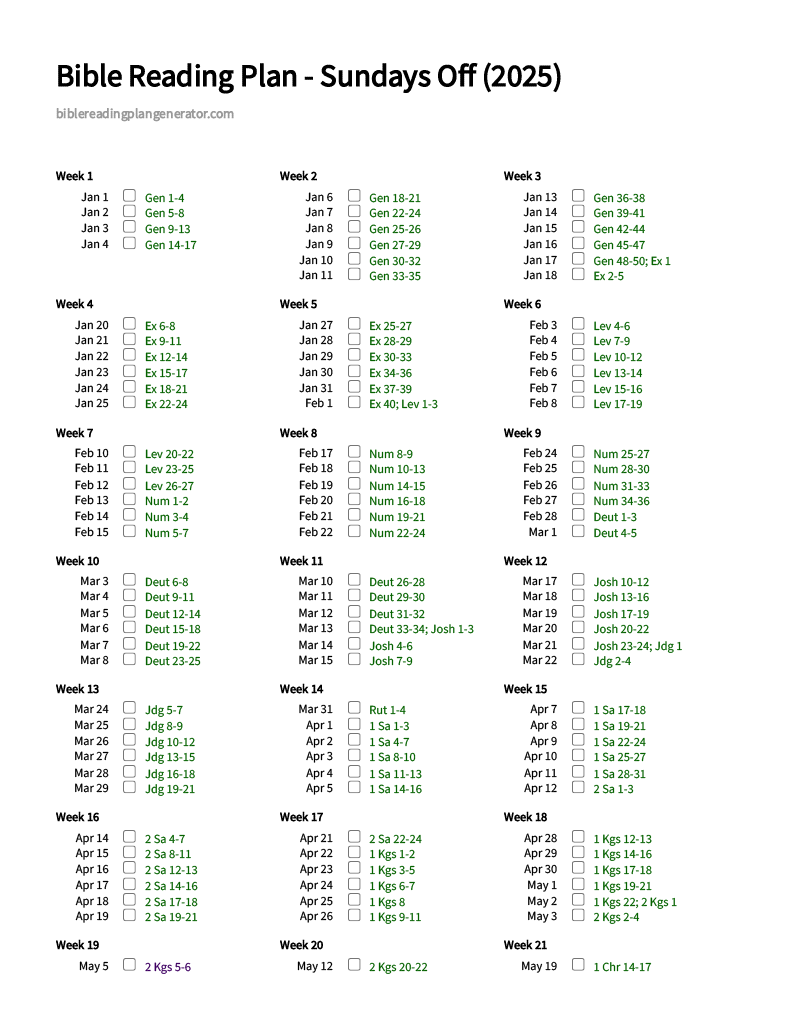This screenshot has width=791, height=1024.
Task: Follow the 1 Chr 14-17 link
Action: pos(622,967)
